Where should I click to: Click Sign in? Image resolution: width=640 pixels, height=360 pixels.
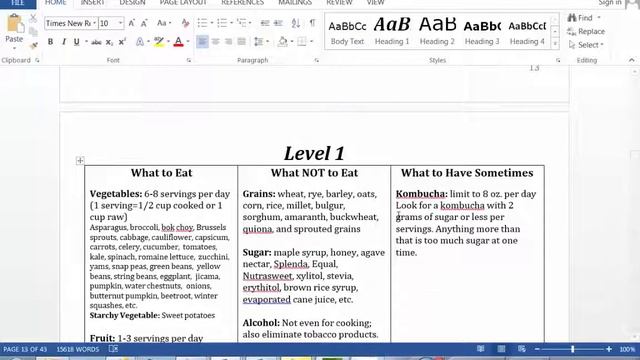tap(610, 3)
